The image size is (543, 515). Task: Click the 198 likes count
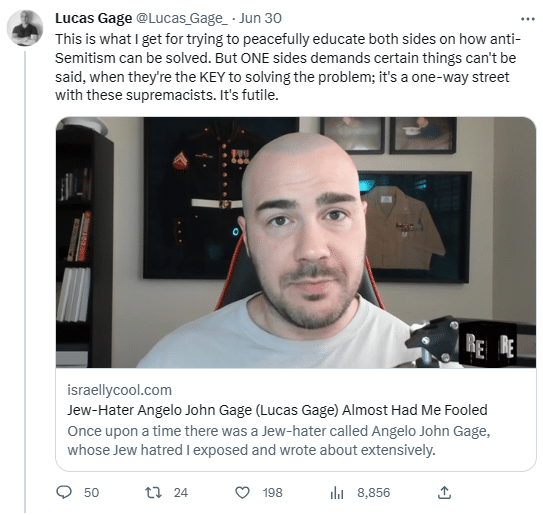tap(273, 492)
